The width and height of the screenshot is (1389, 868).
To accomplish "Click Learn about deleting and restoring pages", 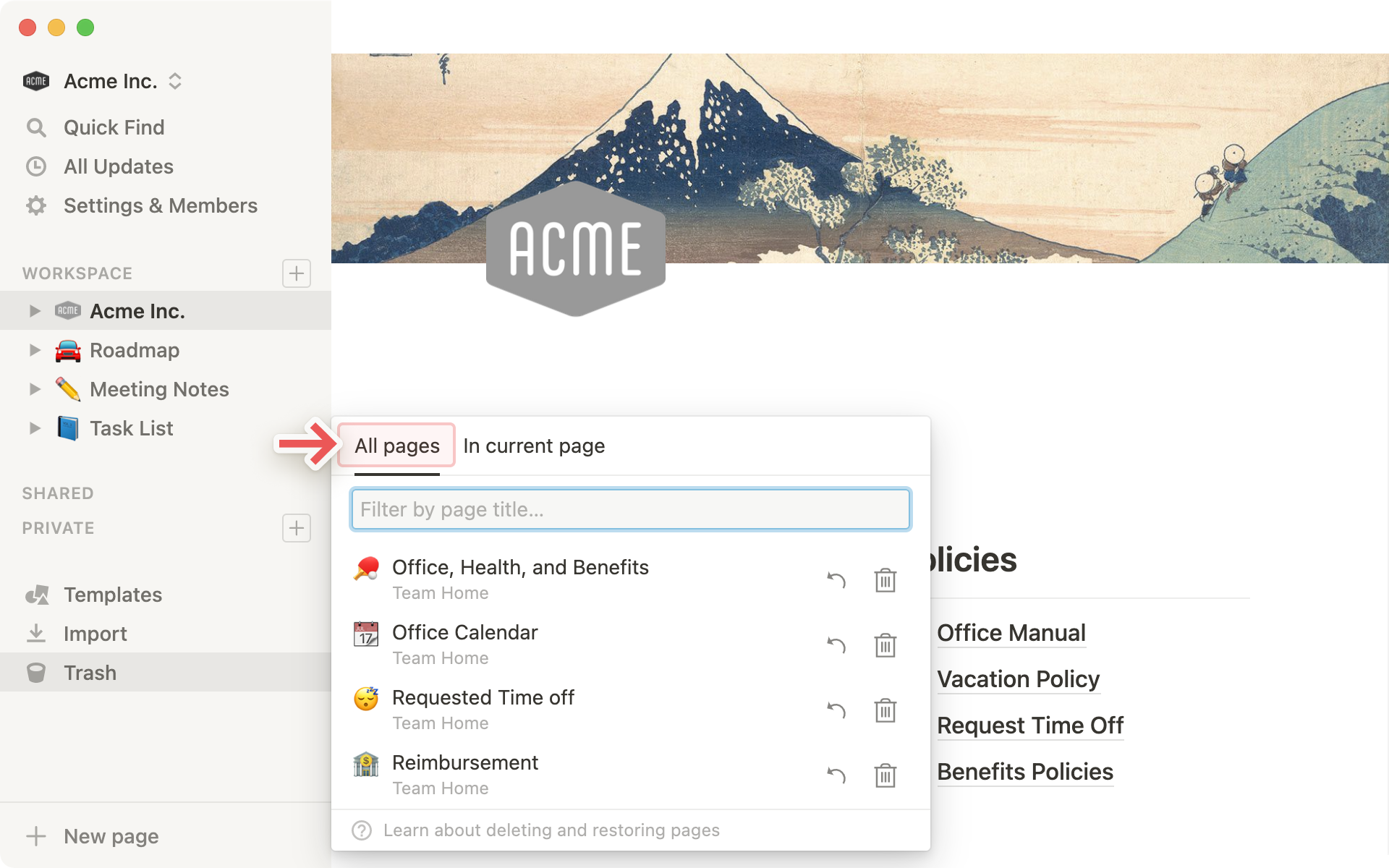I will (x=551, y=829).
